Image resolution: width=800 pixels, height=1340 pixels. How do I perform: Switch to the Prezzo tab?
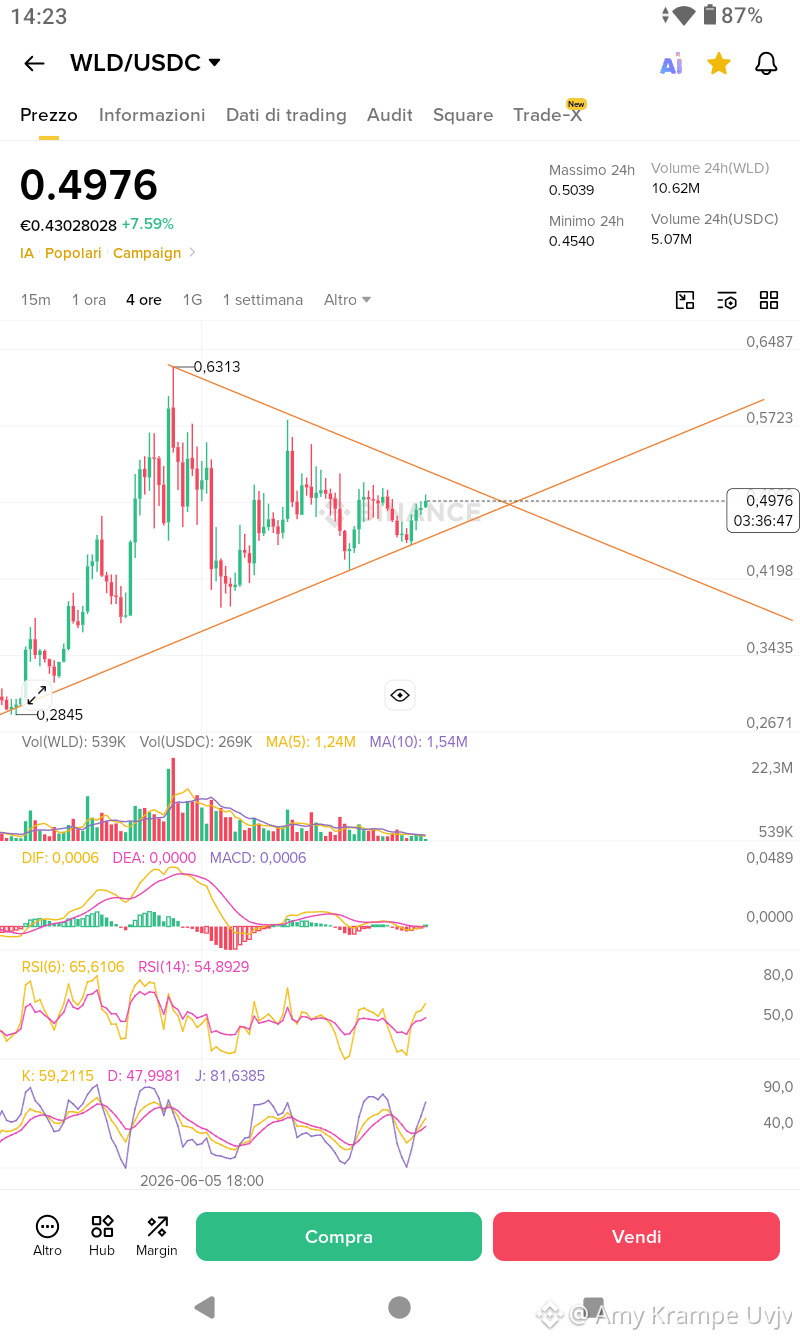coord(49,115)
